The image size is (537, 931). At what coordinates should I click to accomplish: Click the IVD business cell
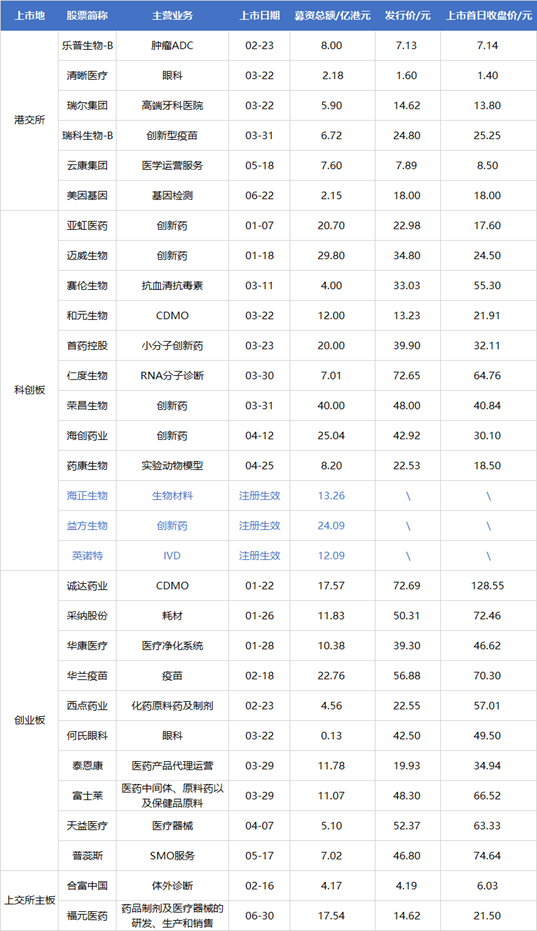pyautogui.click(x=172, y=556)
